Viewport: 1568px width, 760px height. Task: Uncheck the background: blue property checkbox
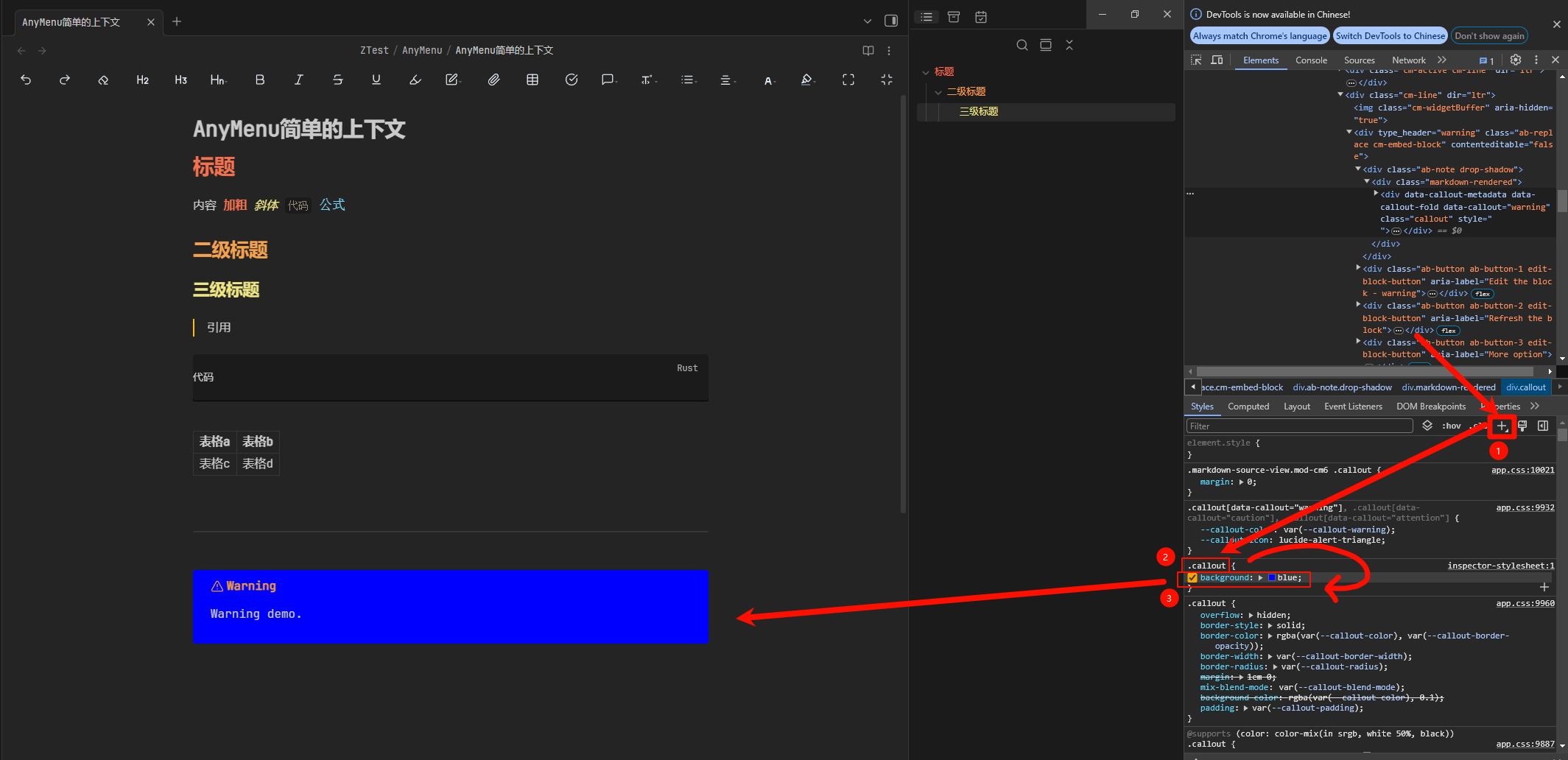(1192, 578)
